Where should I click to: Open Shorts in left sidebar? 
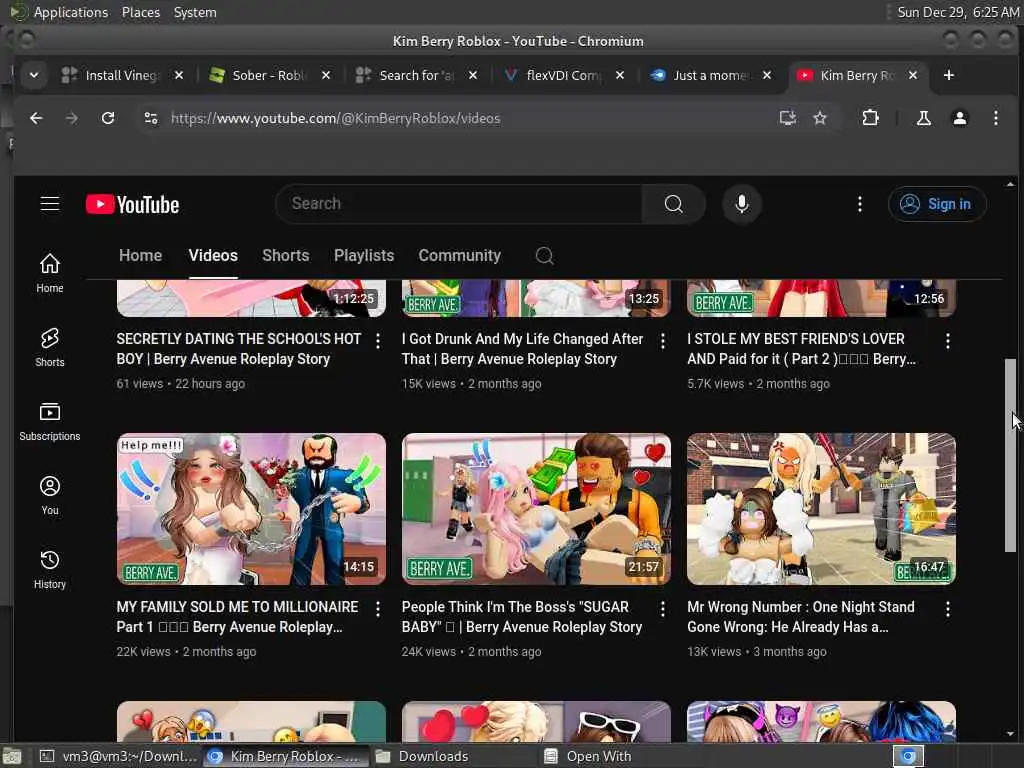pyautogui.click(x=50, y=347)
